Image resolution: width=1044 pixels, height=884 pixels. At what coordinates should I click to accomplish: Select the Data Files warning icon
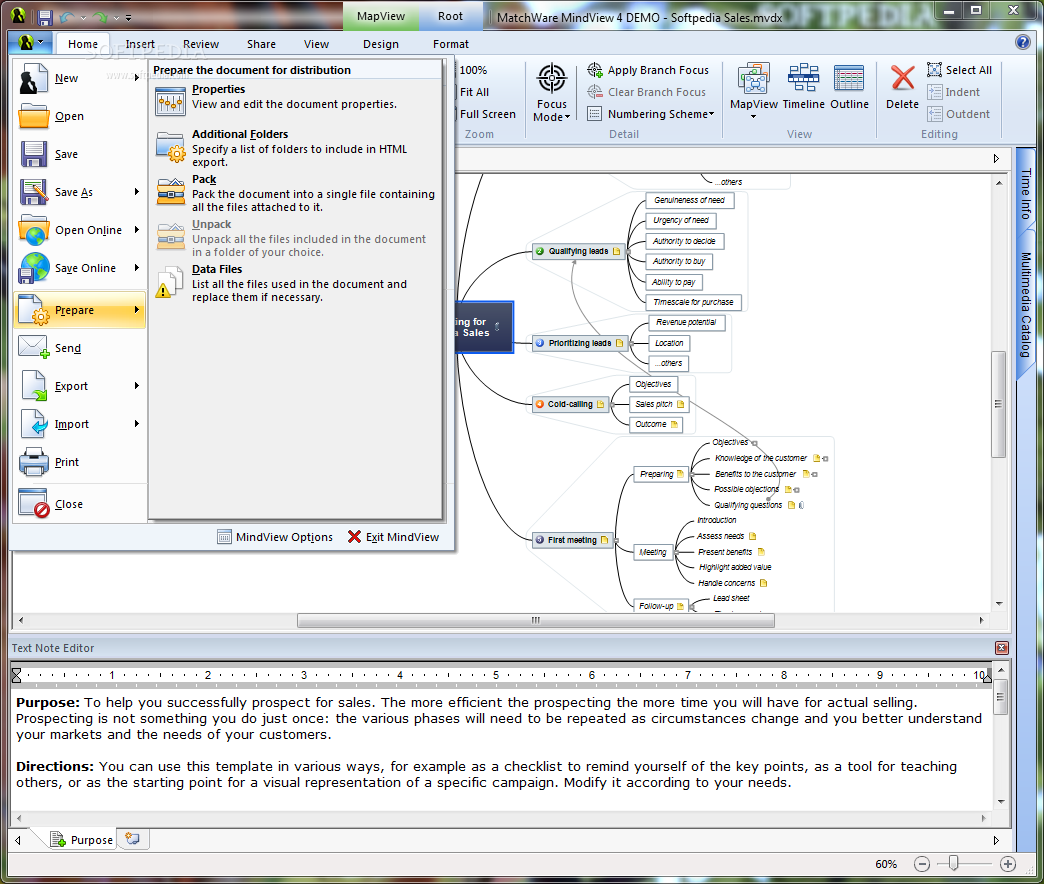point(169,282)
